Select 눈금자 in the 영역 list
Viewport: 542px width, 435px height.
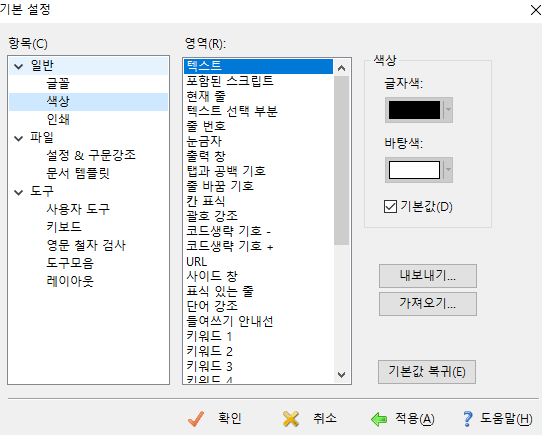259,141
